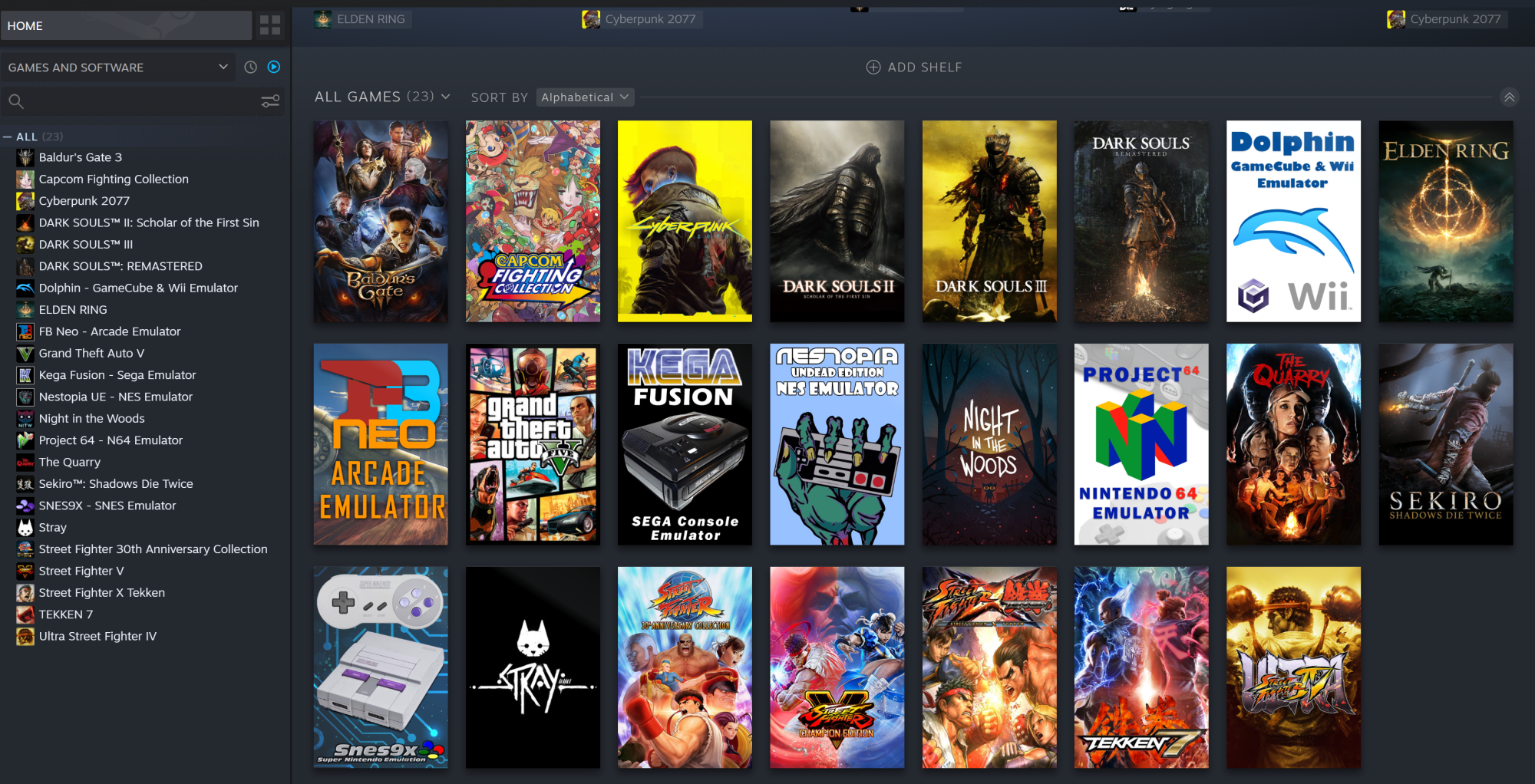
Task: Open the Dolphin Emulator cover tile
Action: [x=1293, y=221]
